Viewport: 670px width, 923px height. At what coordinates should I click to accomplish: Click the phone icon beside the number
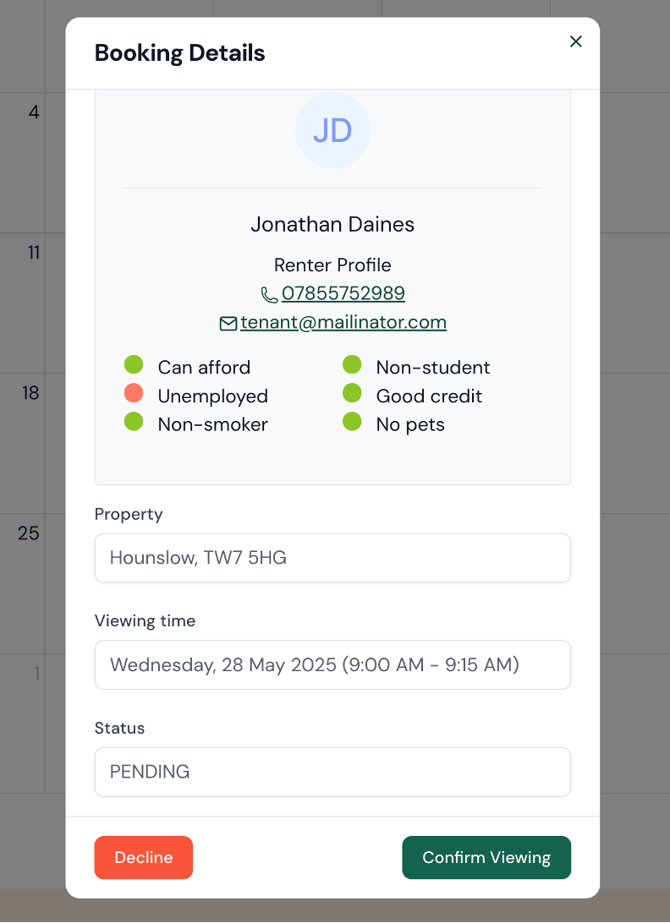click(269, 294)
